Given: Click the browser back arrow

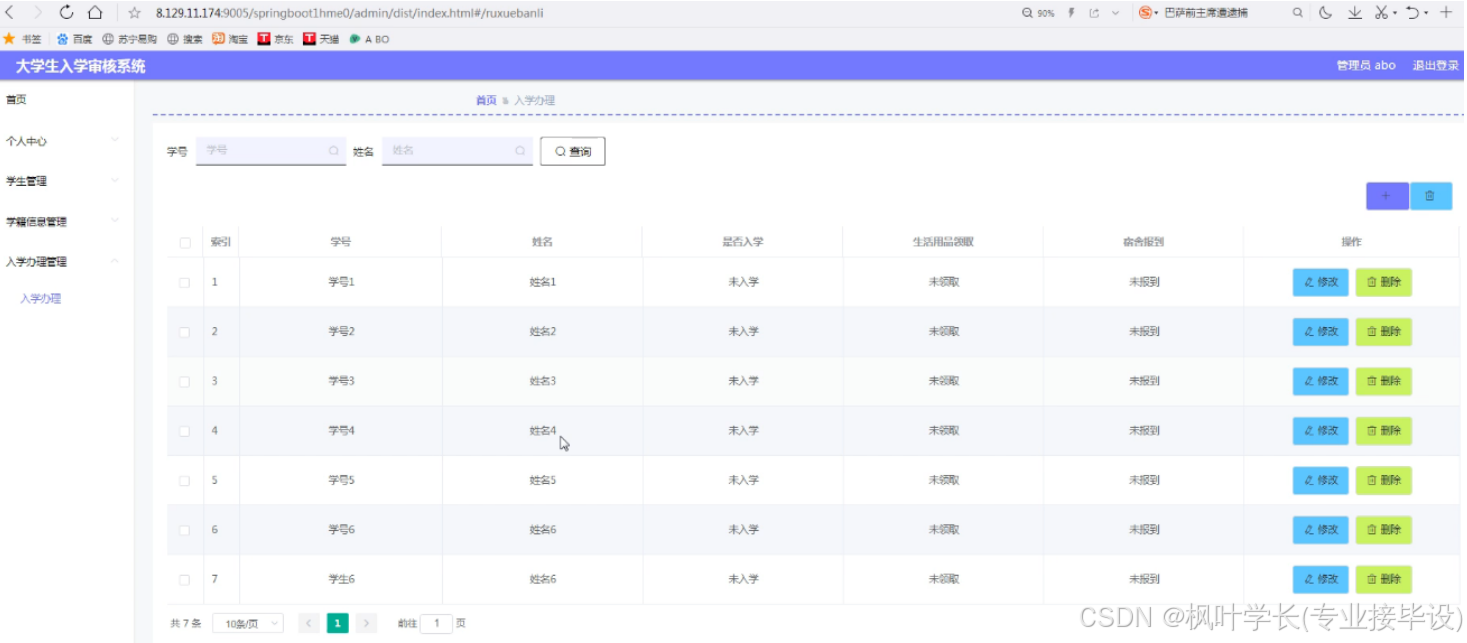Looking at the screenshot, I should coord(10,12).
